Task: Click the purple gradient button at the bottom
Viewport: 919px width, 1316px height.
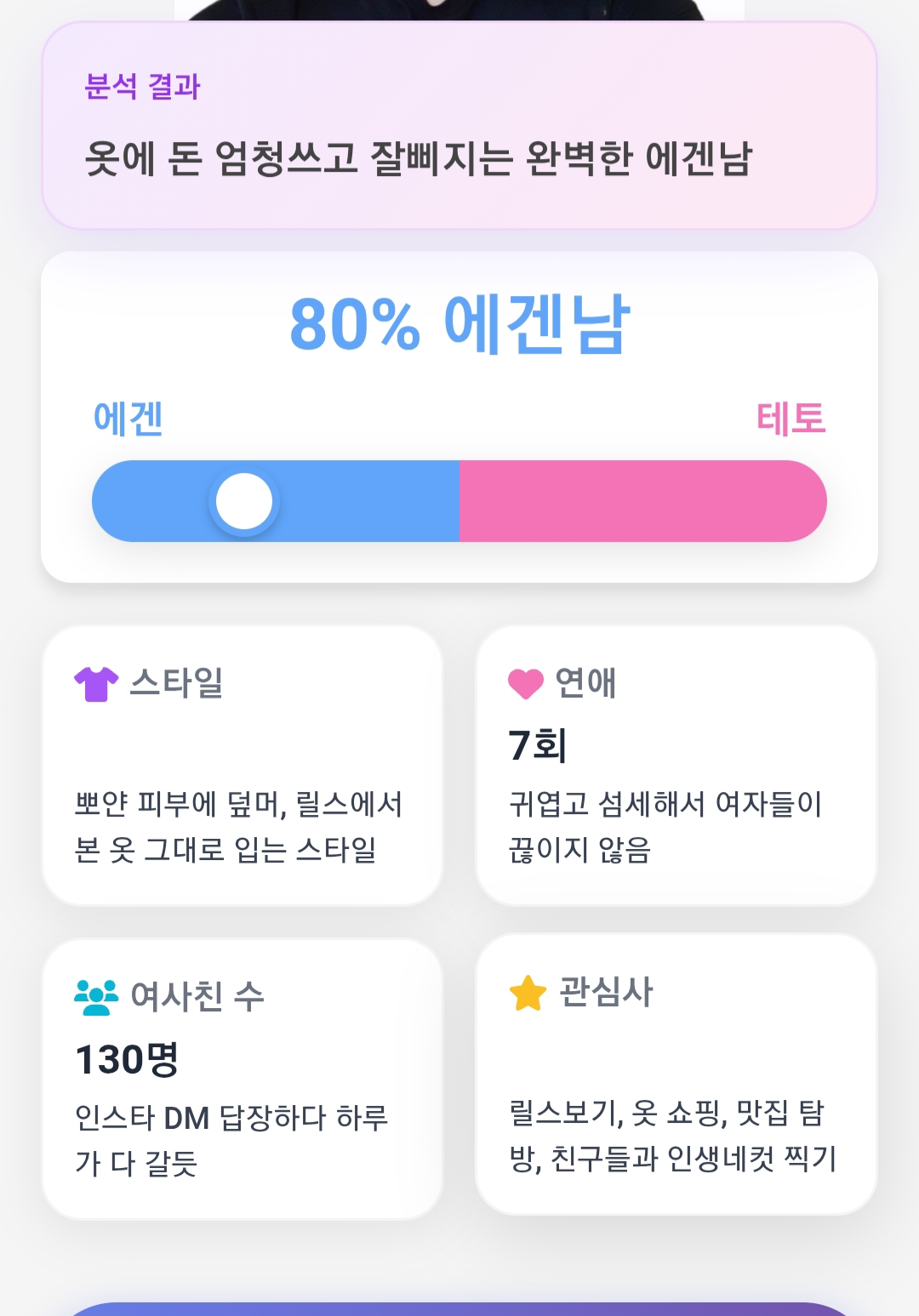Action: pyautogui.click(x=459, y=1309)
